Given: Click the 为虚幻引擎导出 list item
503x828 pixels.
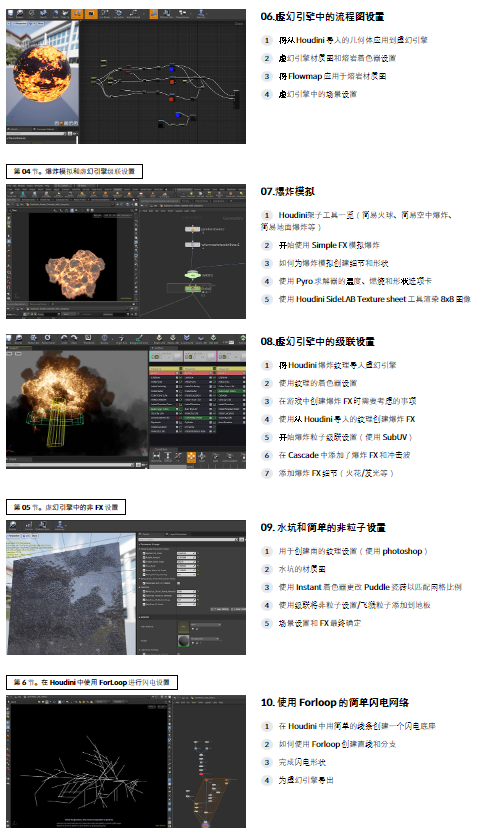Looking at the screenshot, I should click(x=306, y=780).
